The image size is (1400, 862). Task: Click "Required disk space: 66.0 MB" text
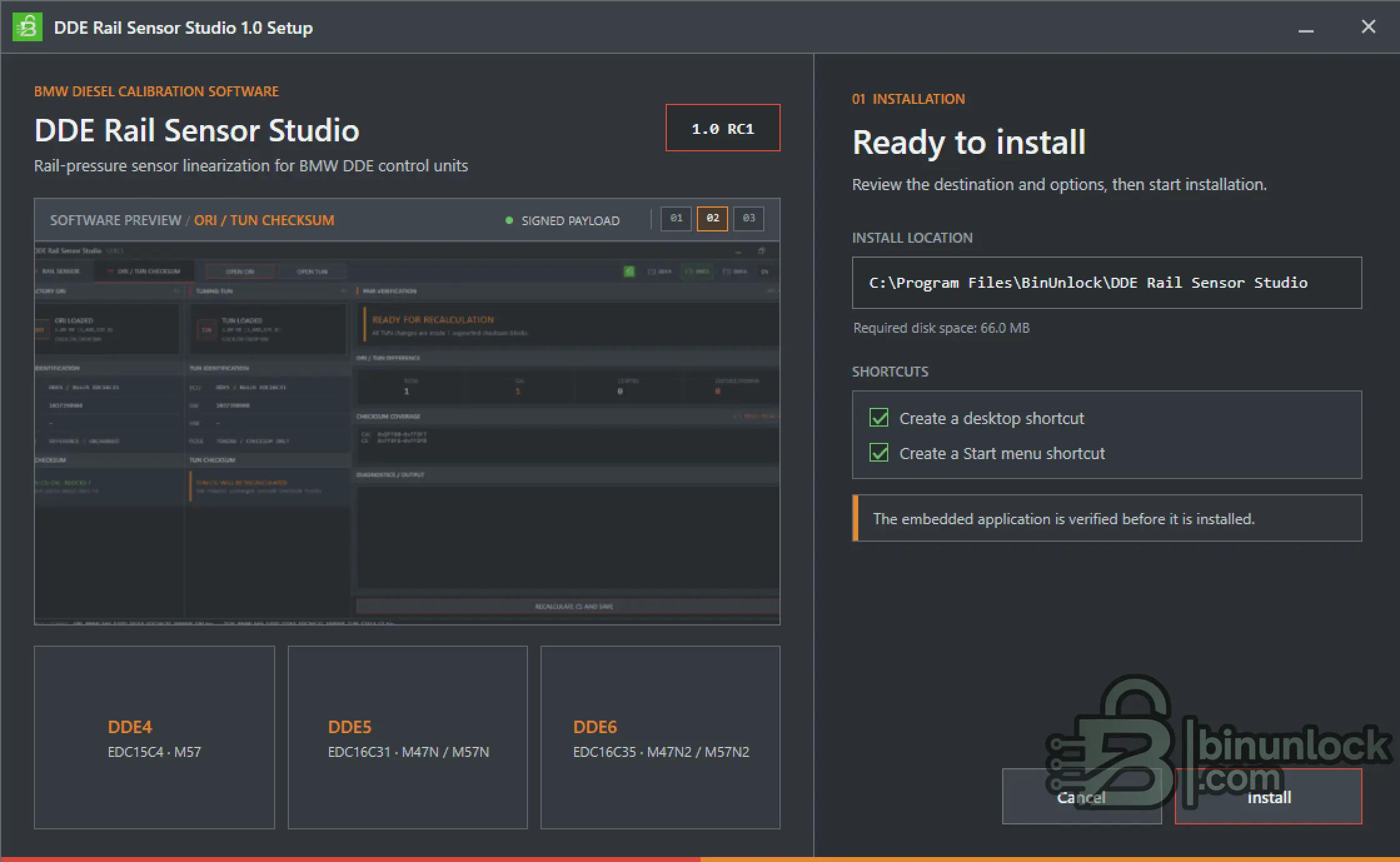[x=941, y=328]
